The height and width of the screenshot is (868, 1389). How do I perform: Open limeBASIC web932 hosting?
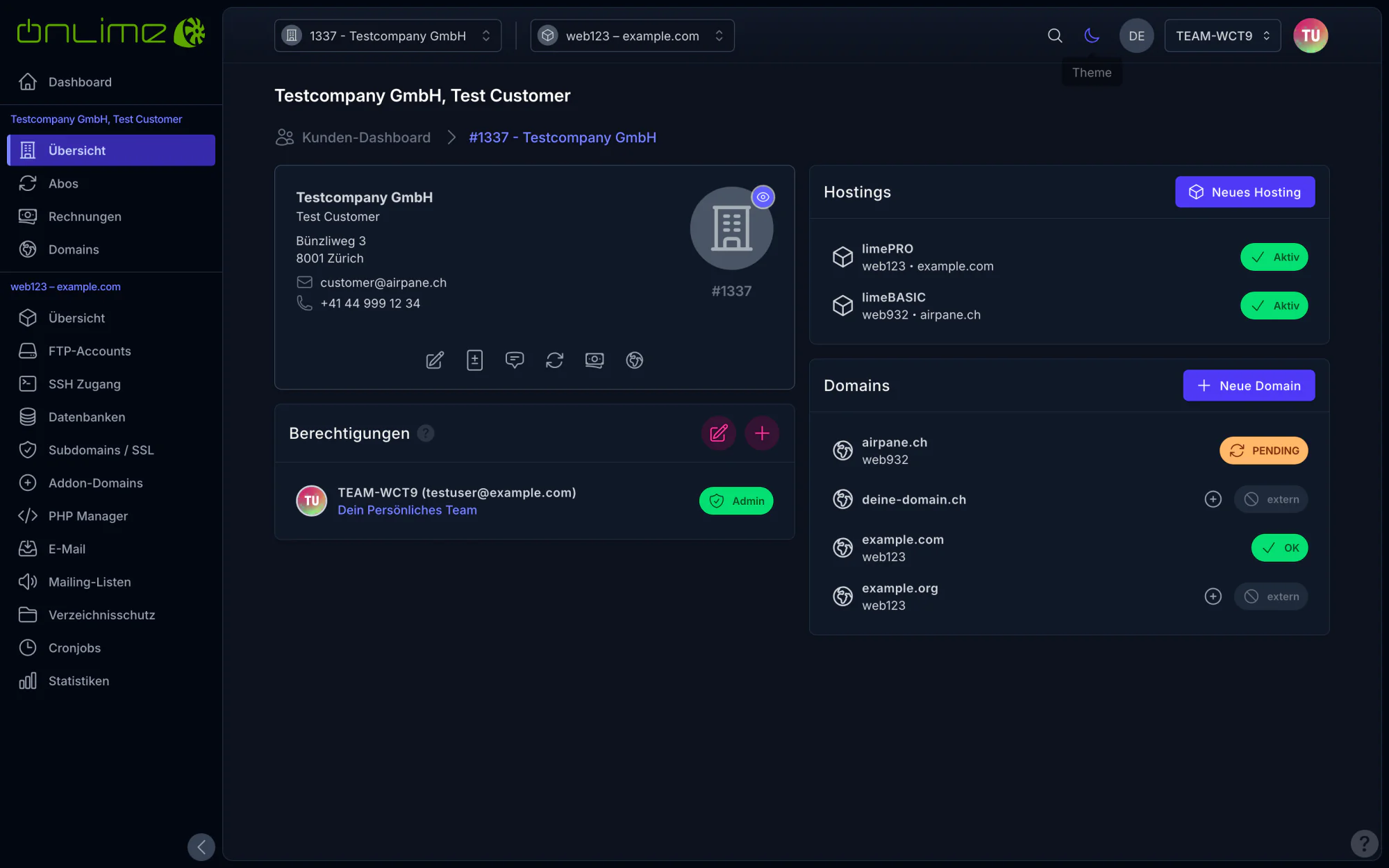click(x=921, y=306)
